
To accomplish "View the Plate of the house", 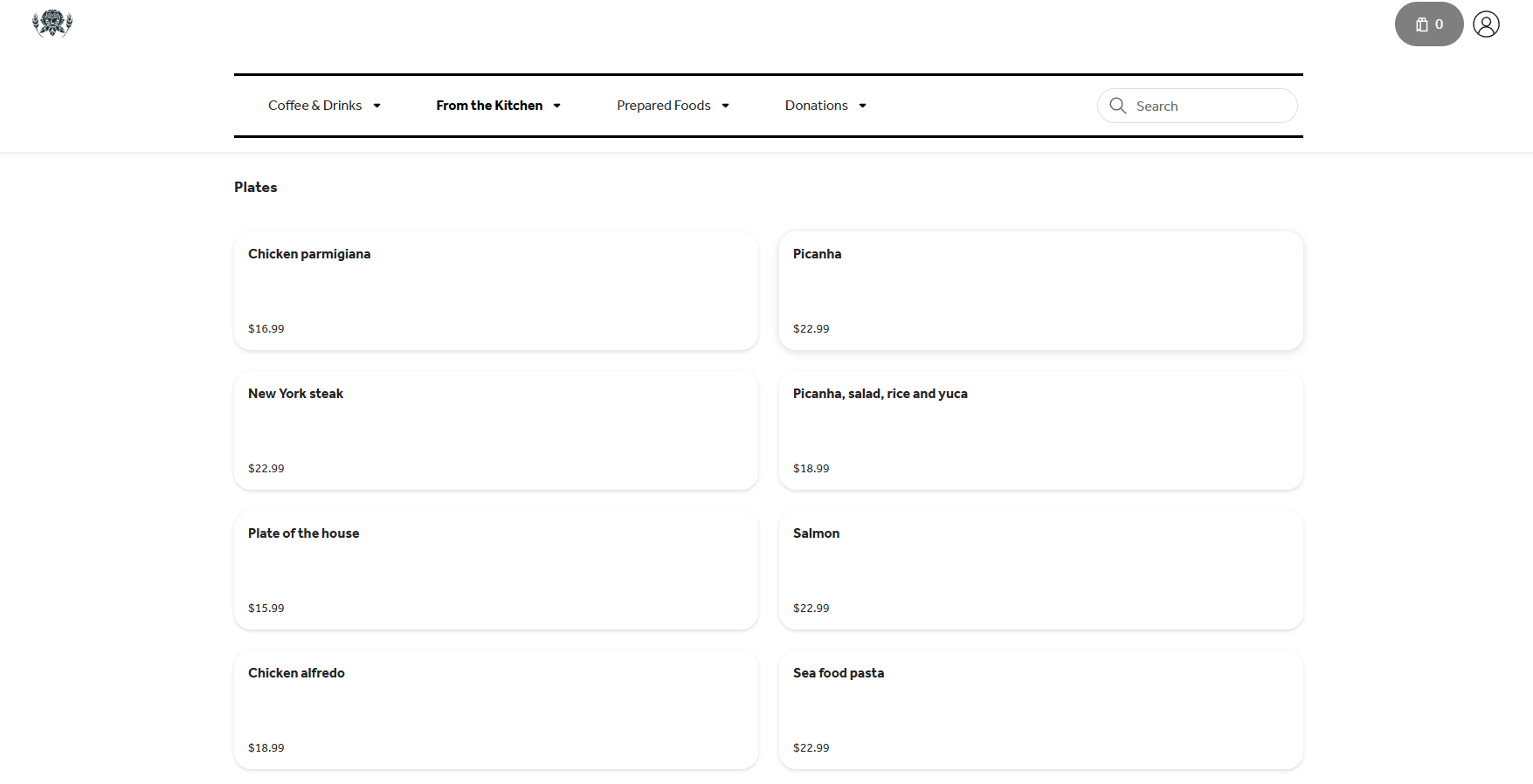I will 495,570.
